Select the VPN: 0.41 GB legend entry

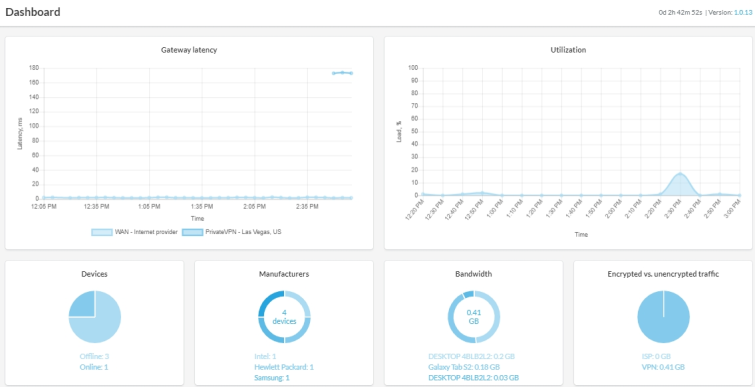tap(664, 367)
